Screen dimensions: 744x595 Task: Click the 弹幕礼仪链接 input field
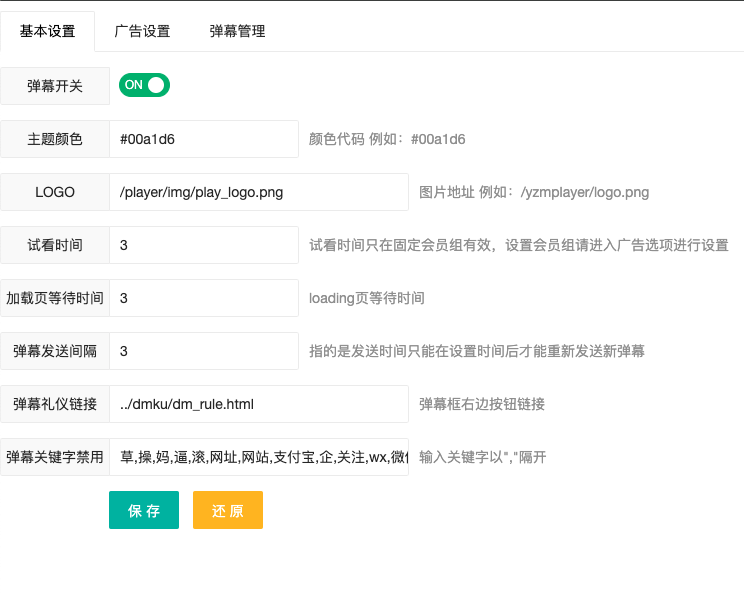pos(259,404)
